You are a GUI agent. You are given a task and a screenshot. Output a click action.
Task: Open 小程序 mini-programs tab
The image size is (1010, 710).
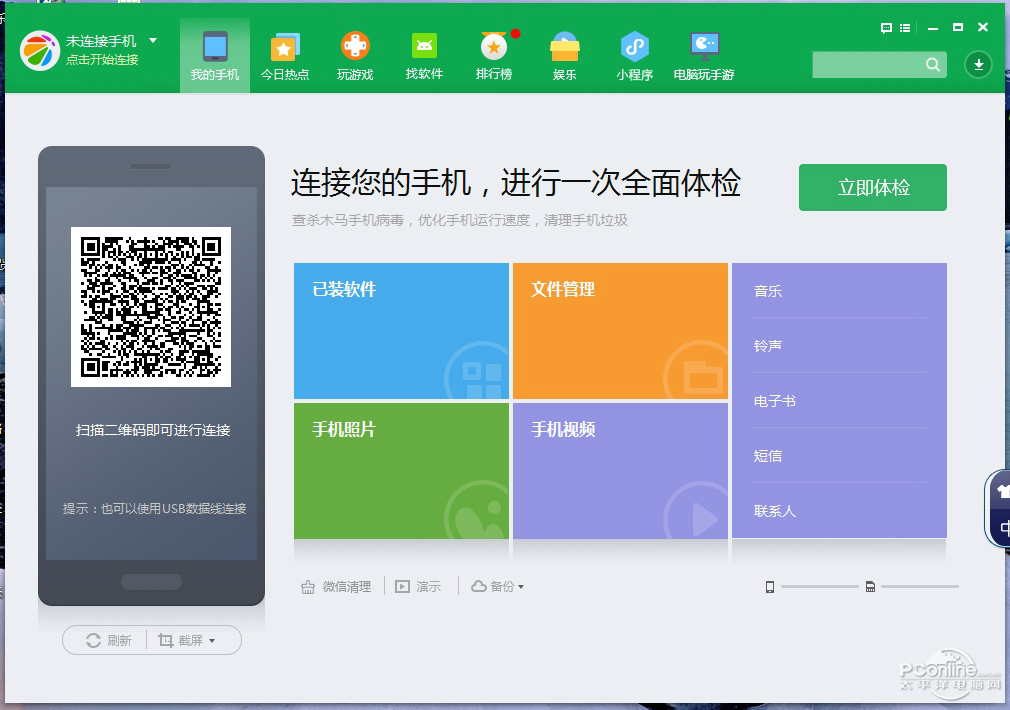click(634, 56)
